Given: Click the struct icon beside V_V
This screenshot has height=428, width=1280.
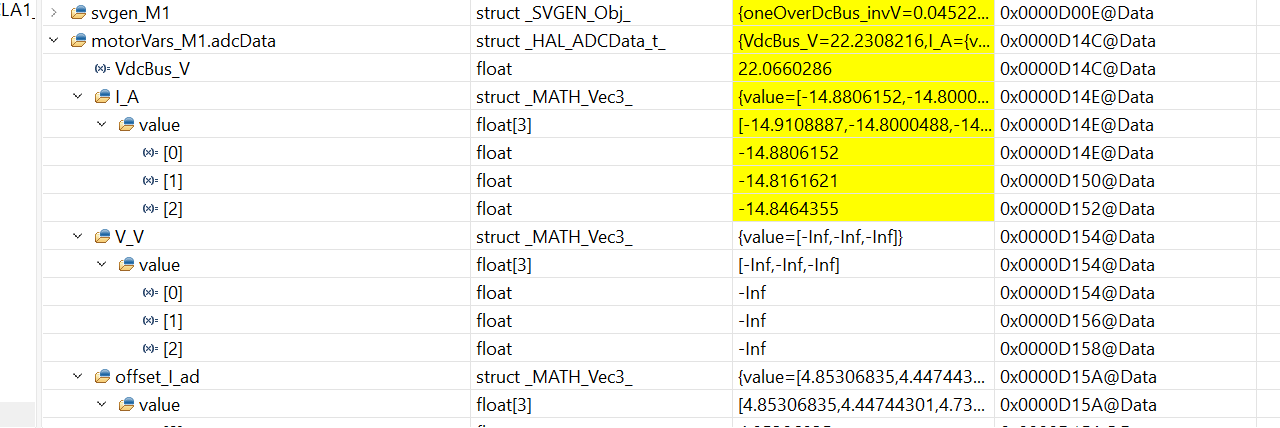Looking at the screenshot, I should (102, 237).
